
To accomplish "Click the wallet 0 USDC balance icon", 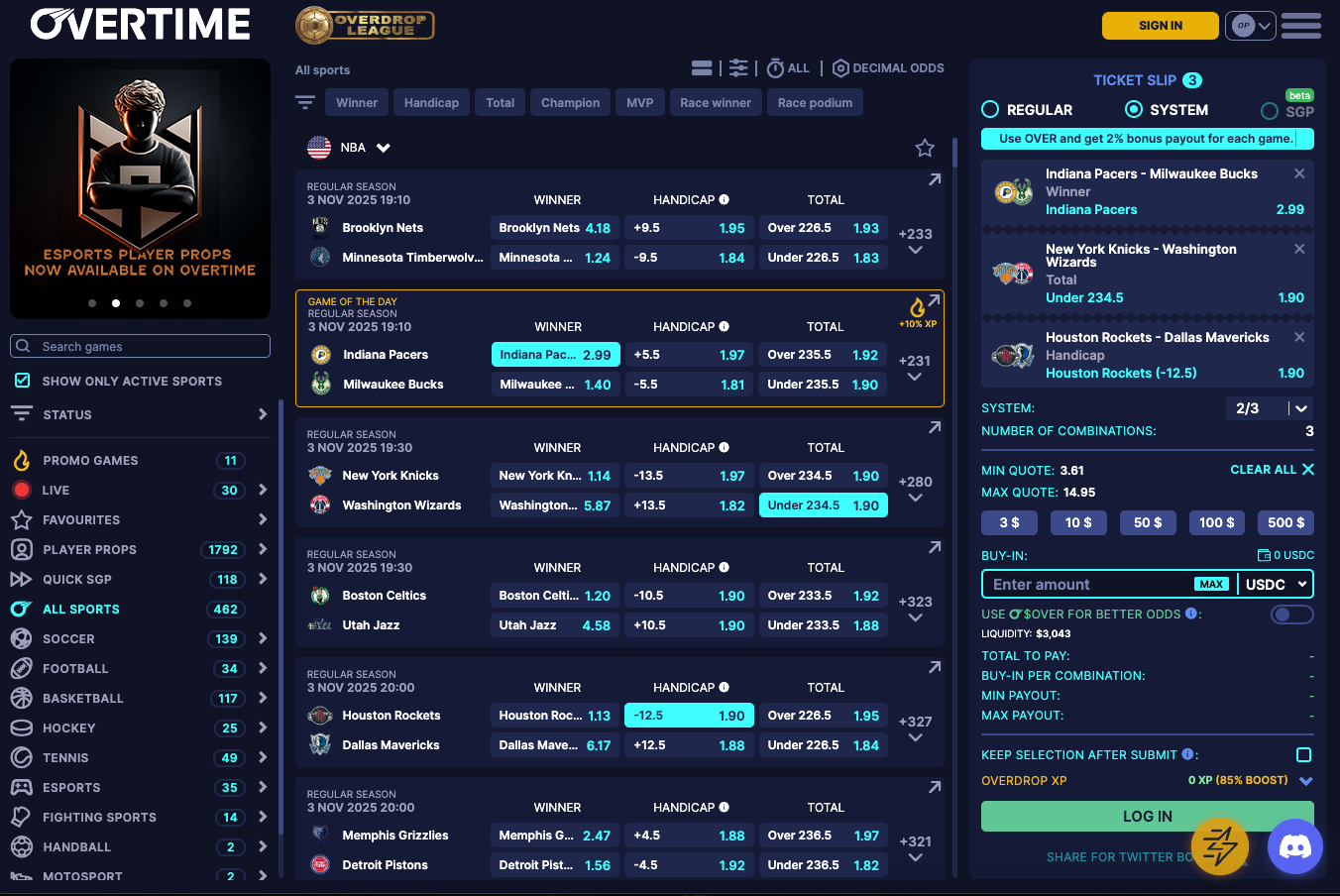I will click(1264, 555).
